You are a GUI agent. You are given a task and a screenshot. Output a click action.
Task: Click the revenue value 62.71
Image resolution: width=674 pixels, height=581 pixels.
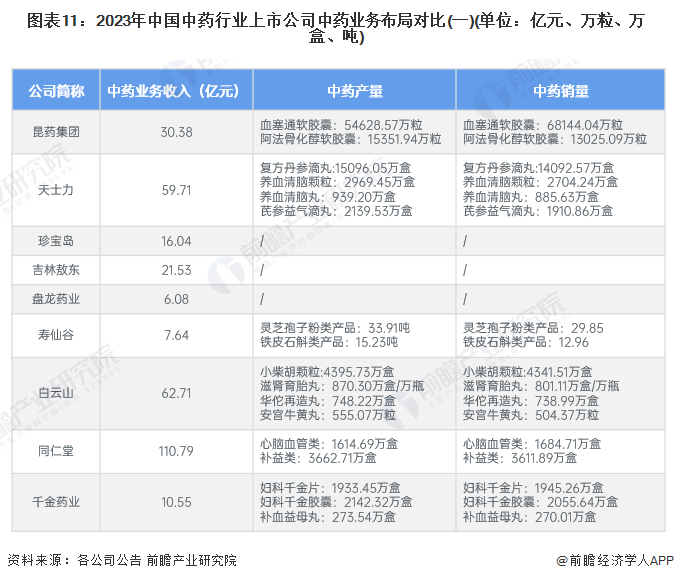pyautogui.click(x=176, y=393)
